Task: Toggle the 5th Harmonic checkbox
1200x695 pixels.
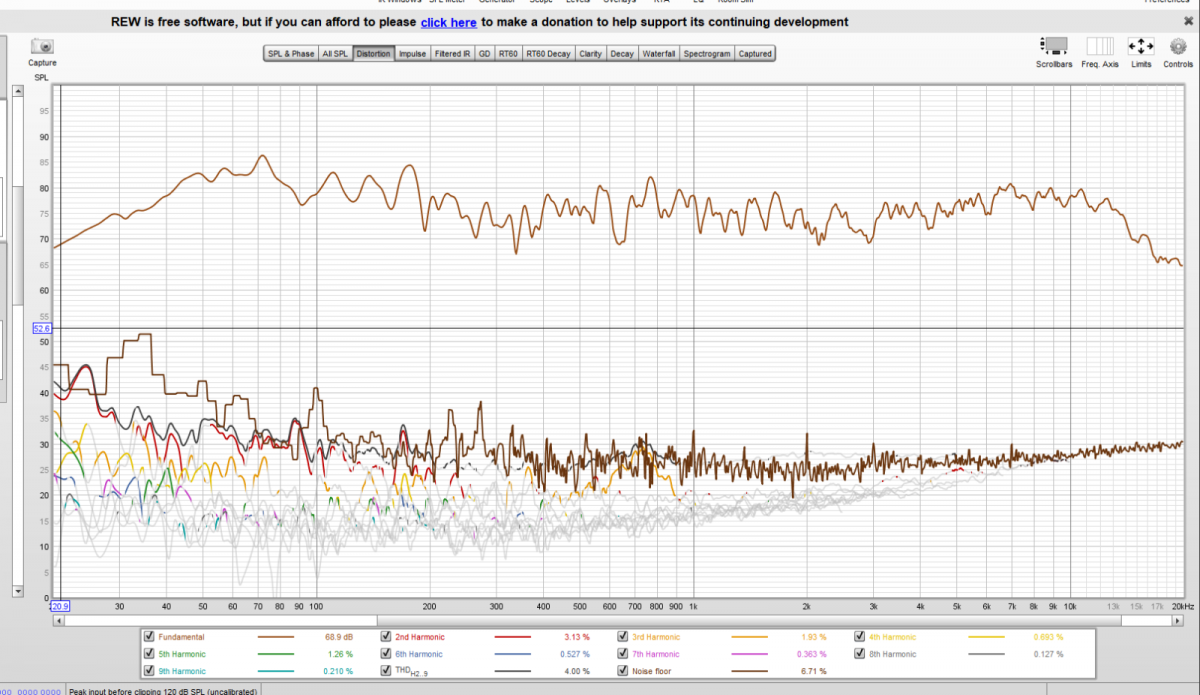Action: 149,654
